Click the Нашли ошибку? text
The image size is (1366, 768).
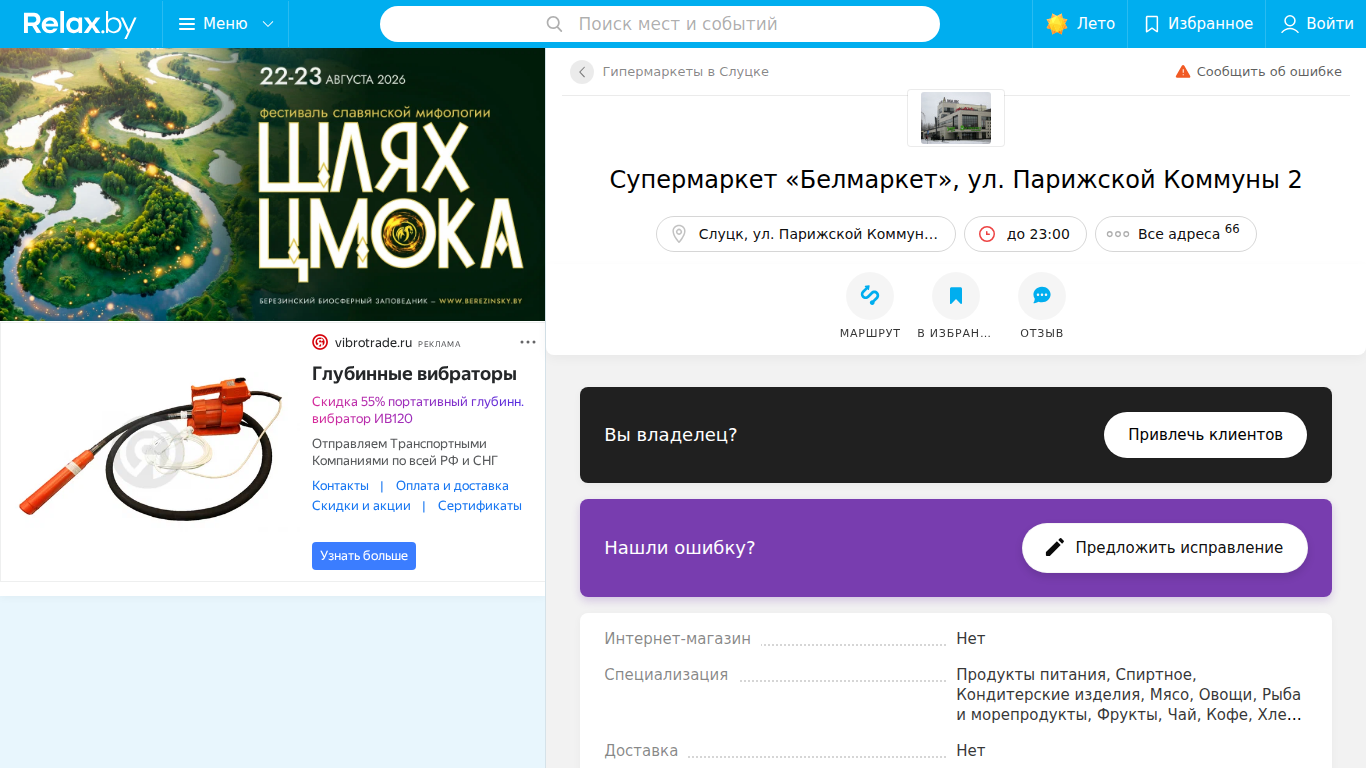point(680,548)
